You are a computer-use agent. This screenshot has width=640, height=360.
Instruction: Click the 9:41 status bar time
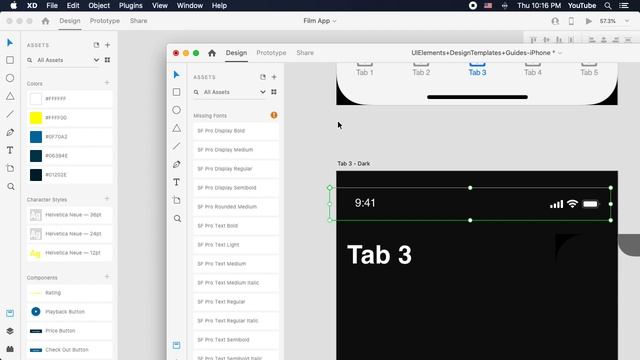tap(365, 203)
